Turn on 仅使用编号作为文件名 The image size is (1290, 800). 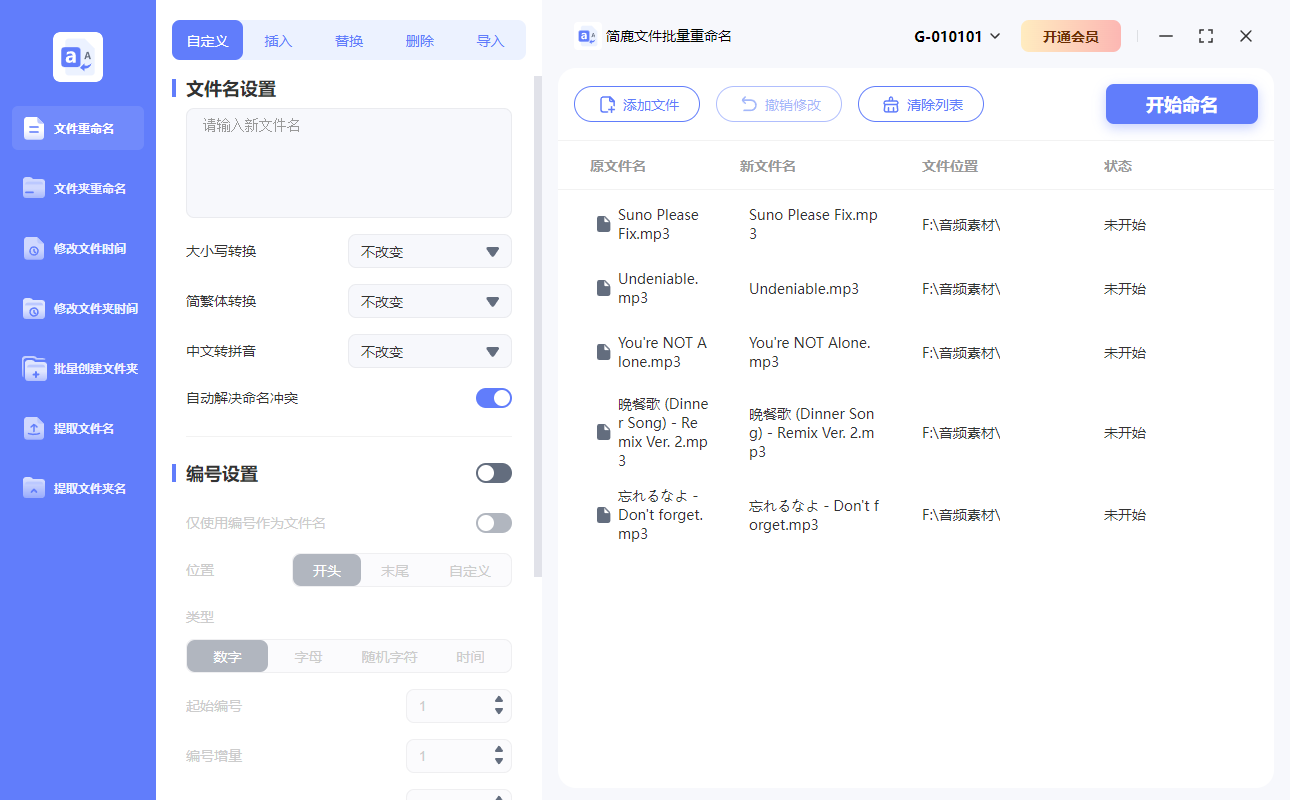pyautogui.click(x=493, y=522)
